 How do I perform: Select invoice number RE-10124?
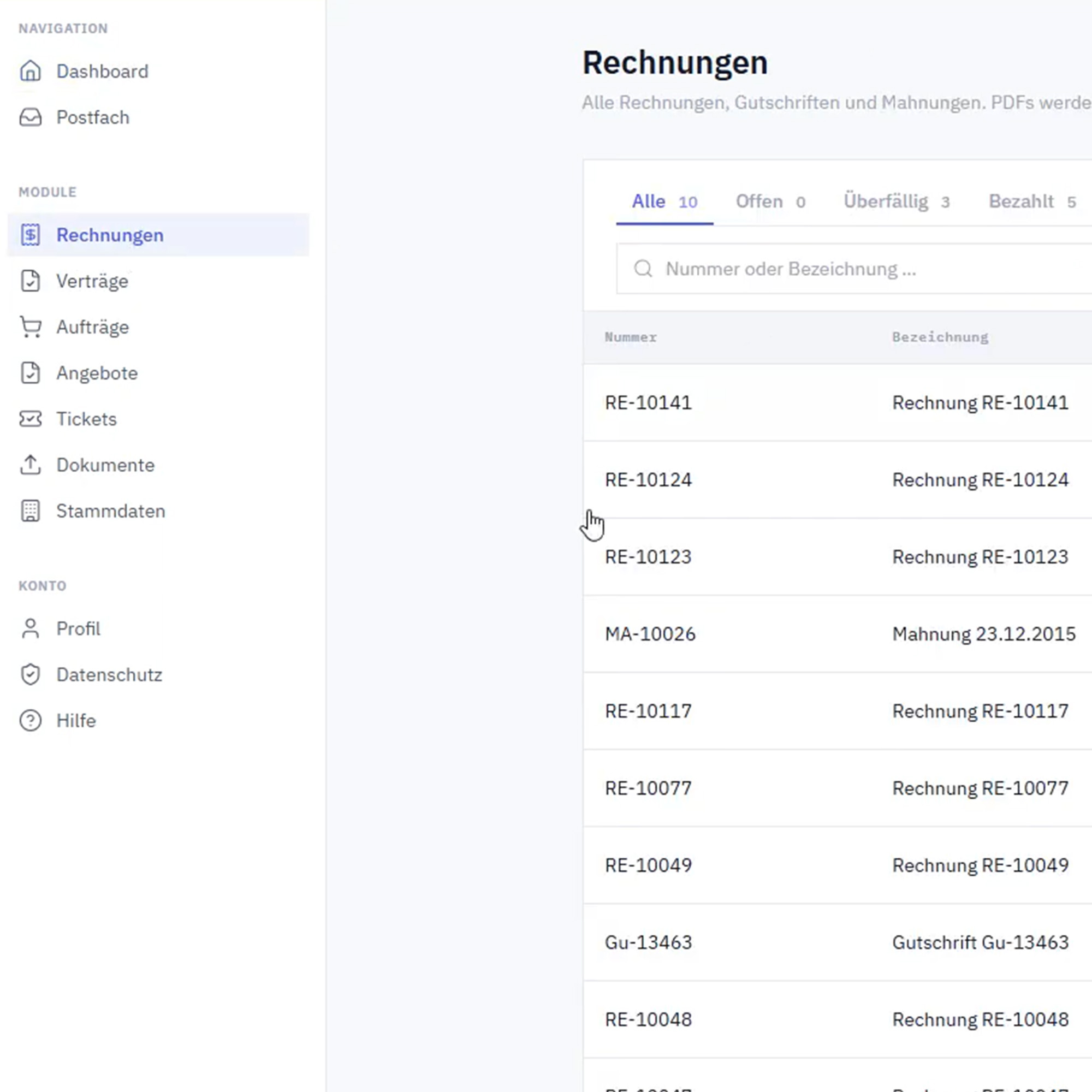tap(648, 480)
